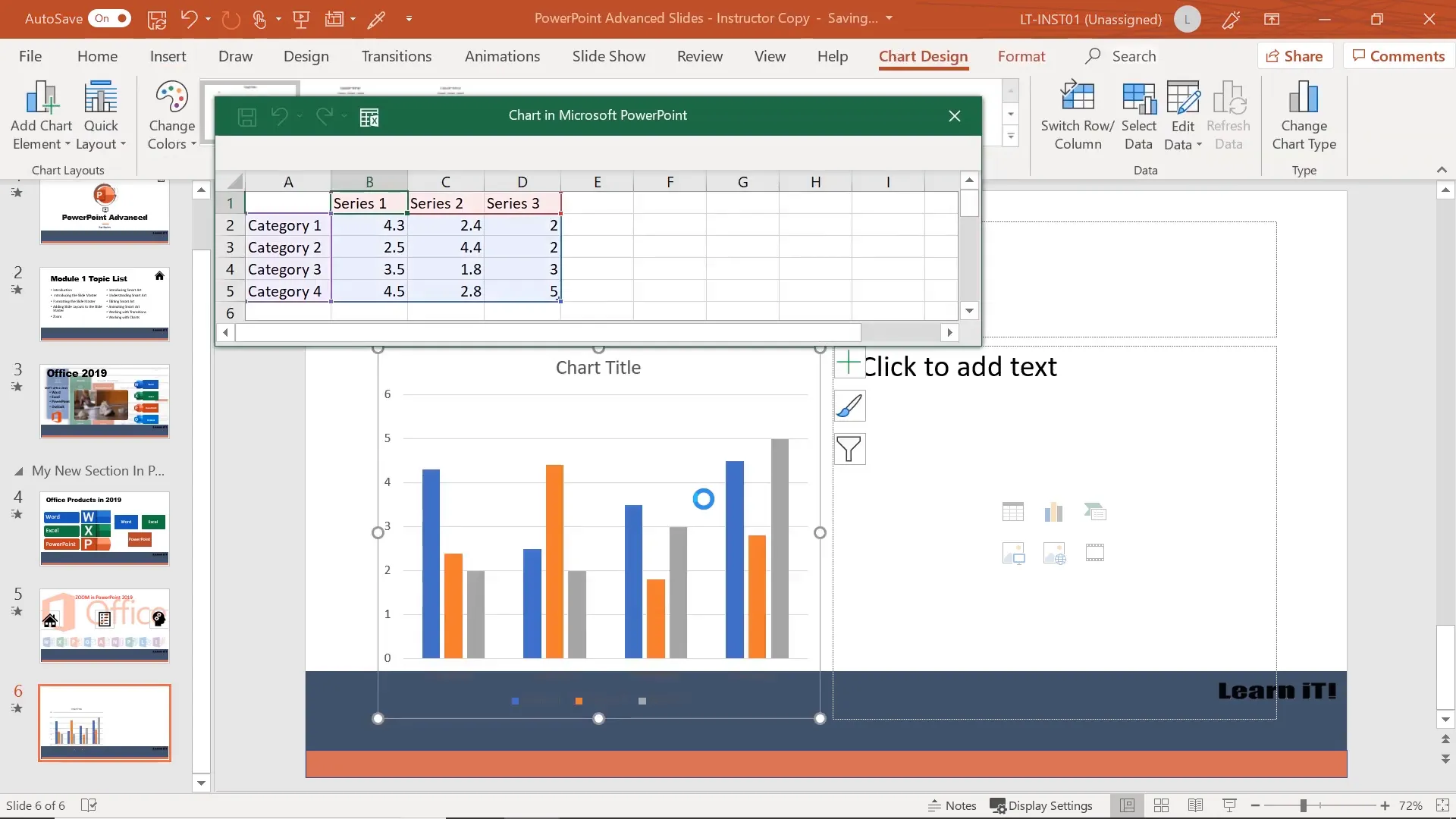Open the Customize Quick Access Toolbar dropdown
The width and height of the screenshot is (1456, 819).
point(409,19)
